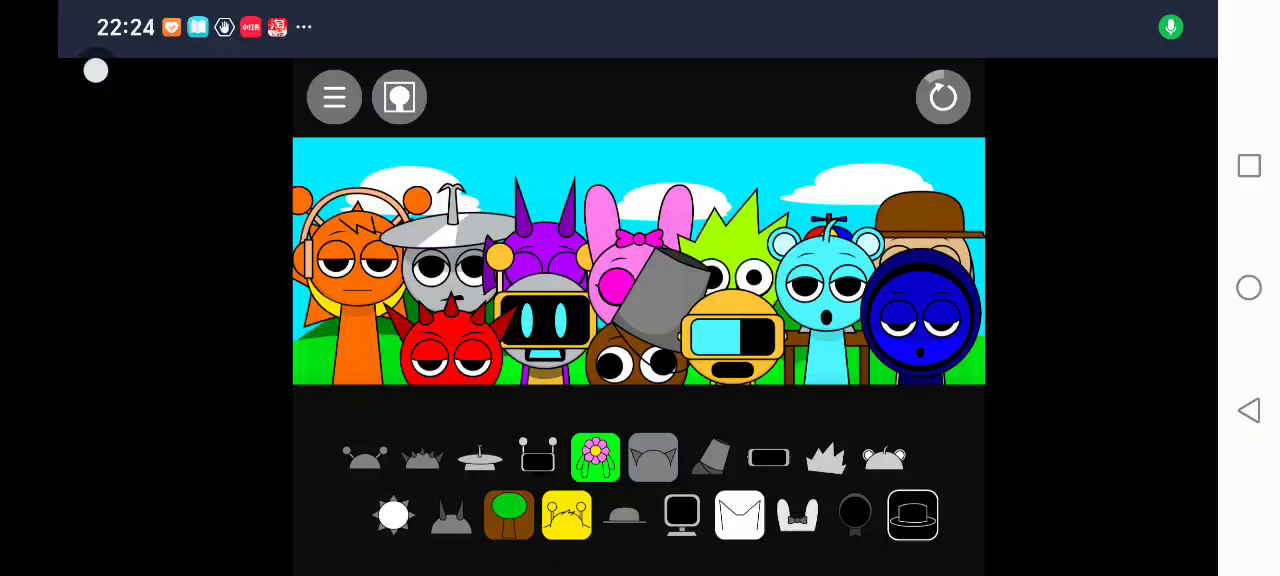1280x576 pixels.
Task: Open the three-dots notification overflow
Action: [x=304, y=27]
